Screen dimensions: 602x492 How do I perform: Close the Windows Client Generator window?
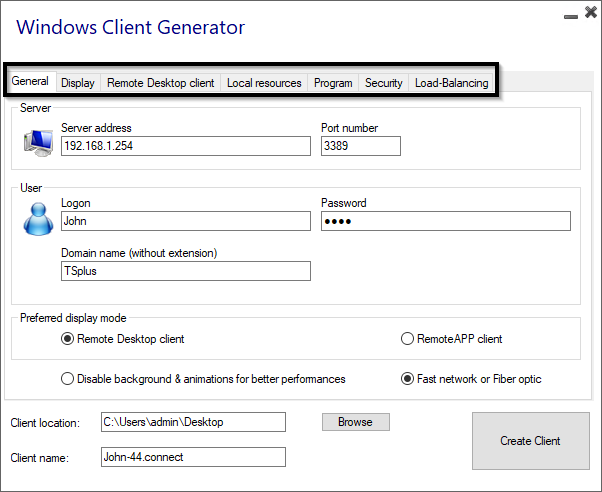coord(588,14)
